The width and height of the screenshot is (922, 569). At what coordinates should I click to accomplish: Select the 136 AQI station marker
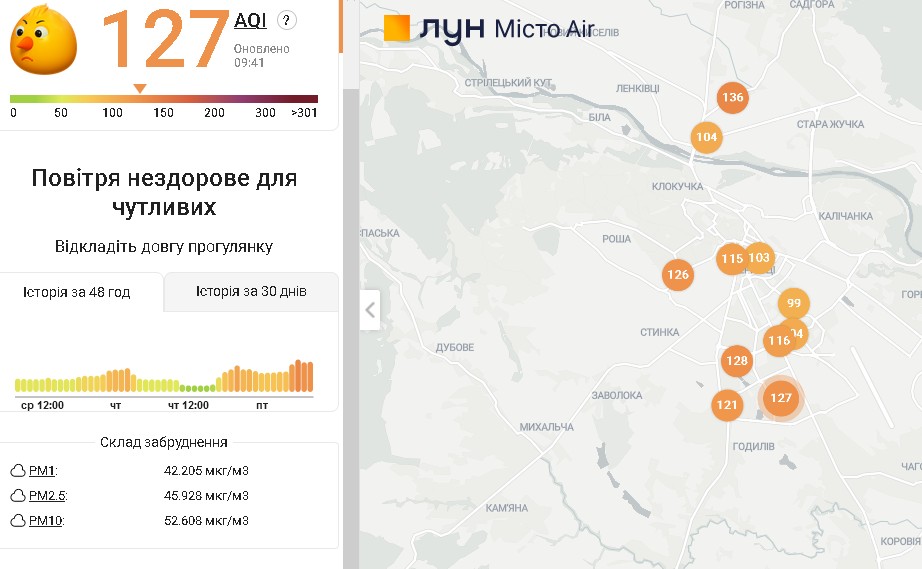click(733, 97)
